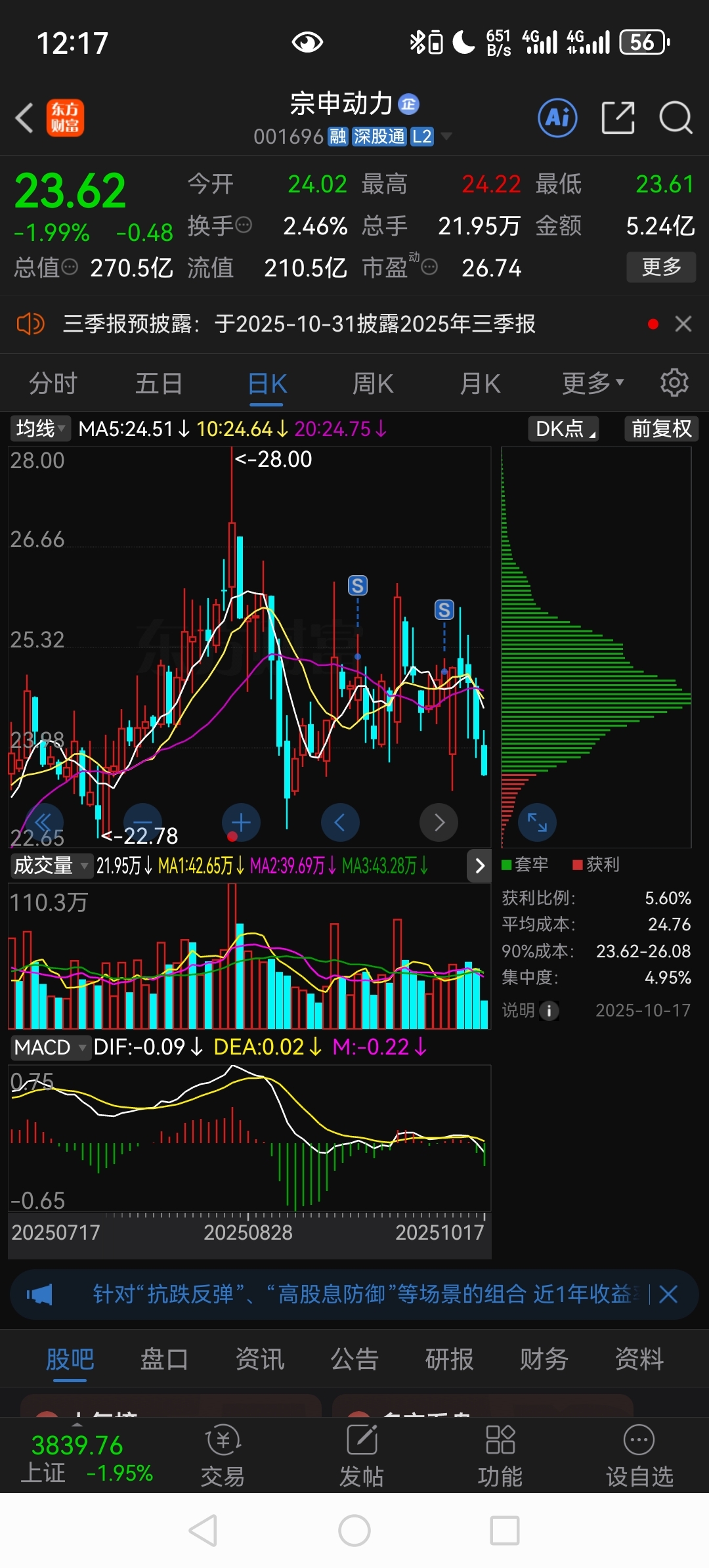This screenshot has width=709, height=1568.
Task: Dismiss the announcement with X
Action: click(683, 324)
